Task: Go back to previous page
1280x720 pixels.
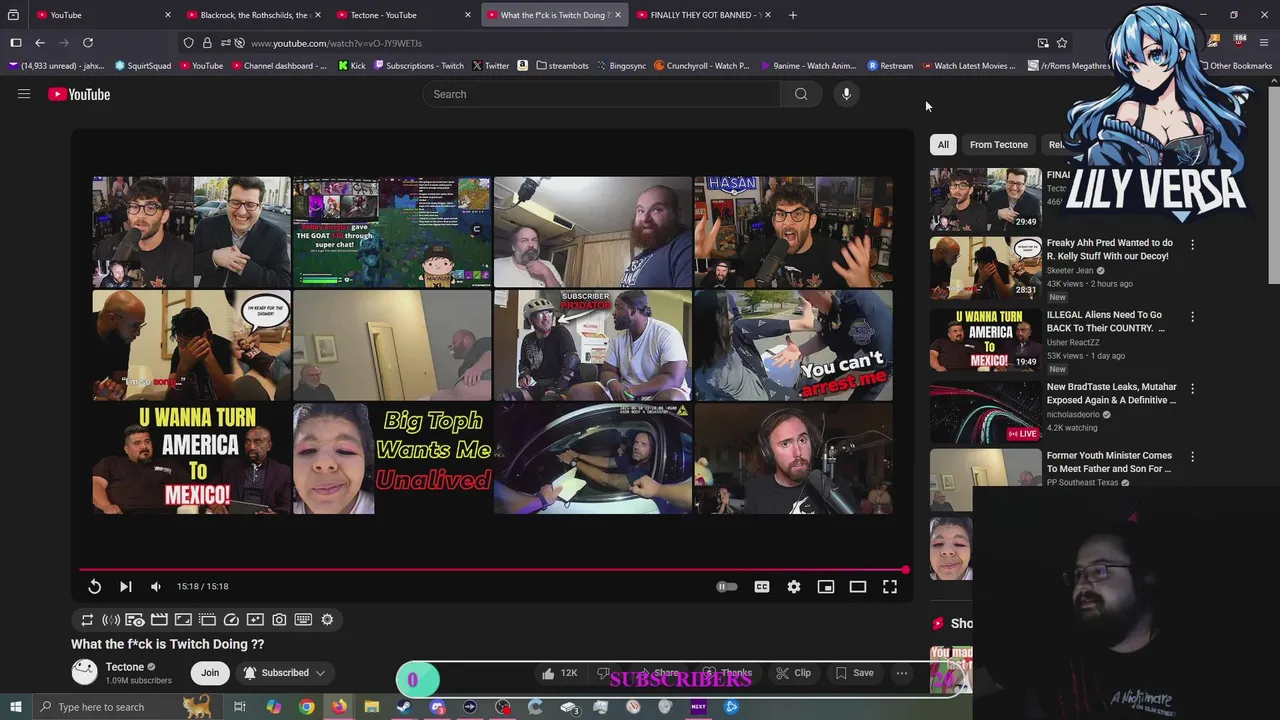Action: (x=40, y=43)
